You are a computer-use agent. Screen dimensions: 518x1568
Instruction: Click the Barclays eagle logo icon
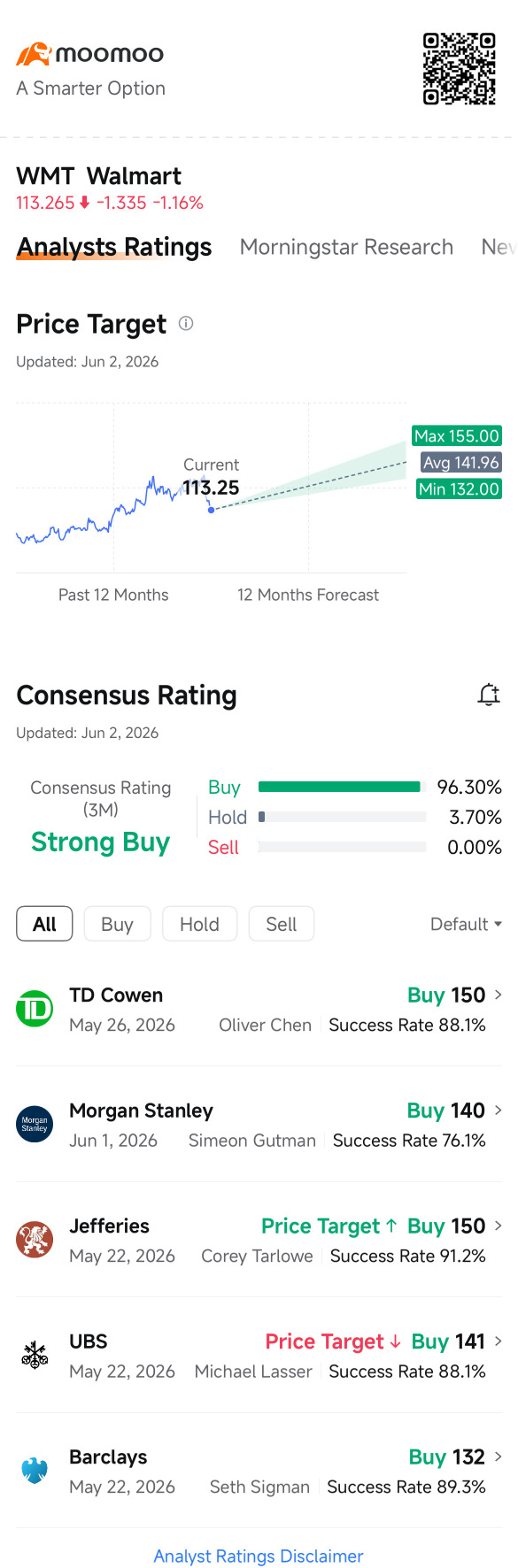pos(35,1471)
